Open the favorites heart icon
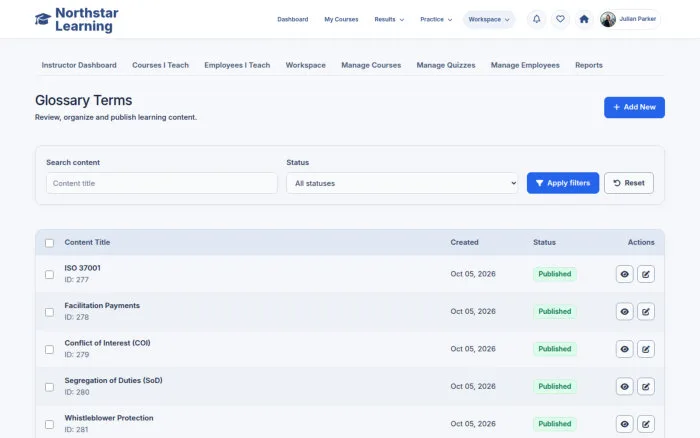The image size is (700, 438). (x=560, y=19)
